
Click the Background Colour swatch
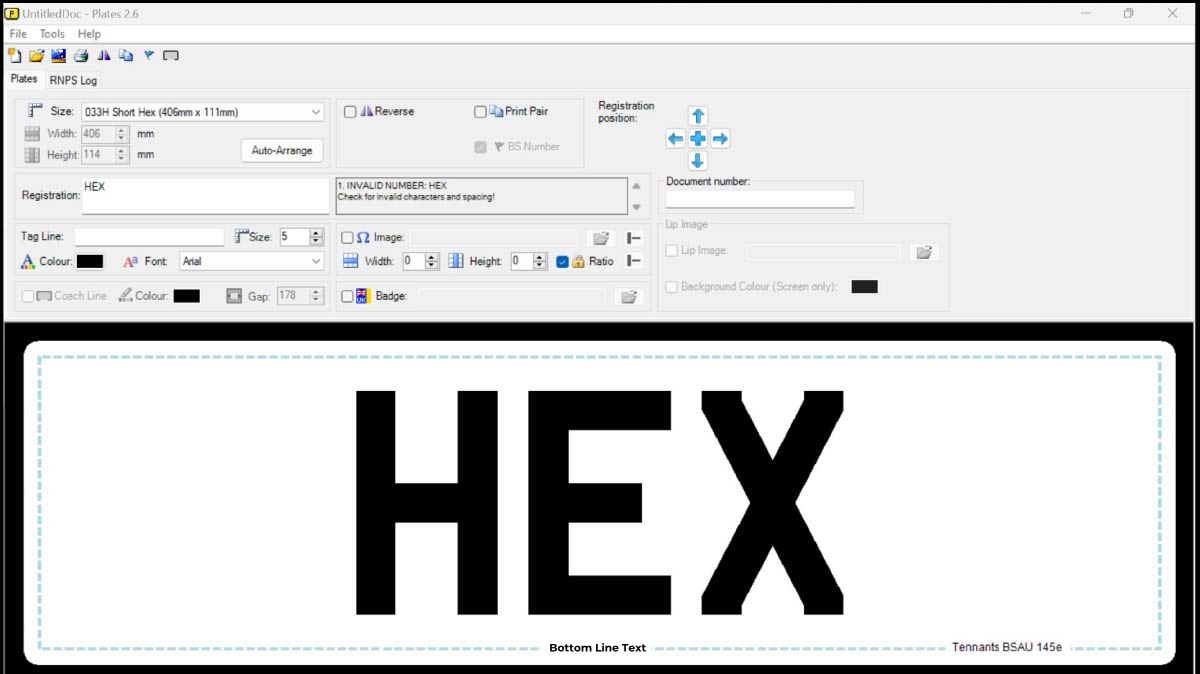click(864, 287)
